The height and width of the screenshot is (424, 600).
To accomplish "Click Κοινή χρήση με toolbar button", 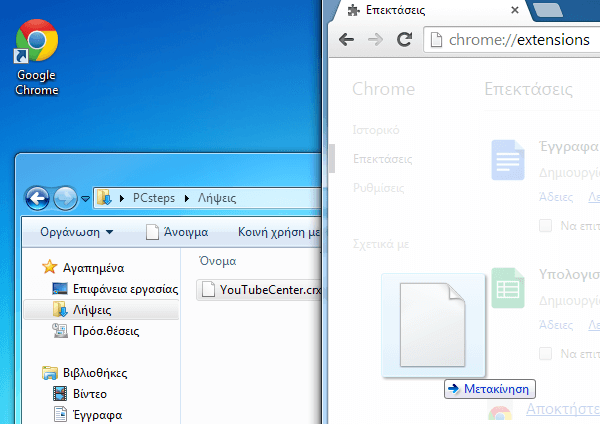I will (x=279, y=232).
